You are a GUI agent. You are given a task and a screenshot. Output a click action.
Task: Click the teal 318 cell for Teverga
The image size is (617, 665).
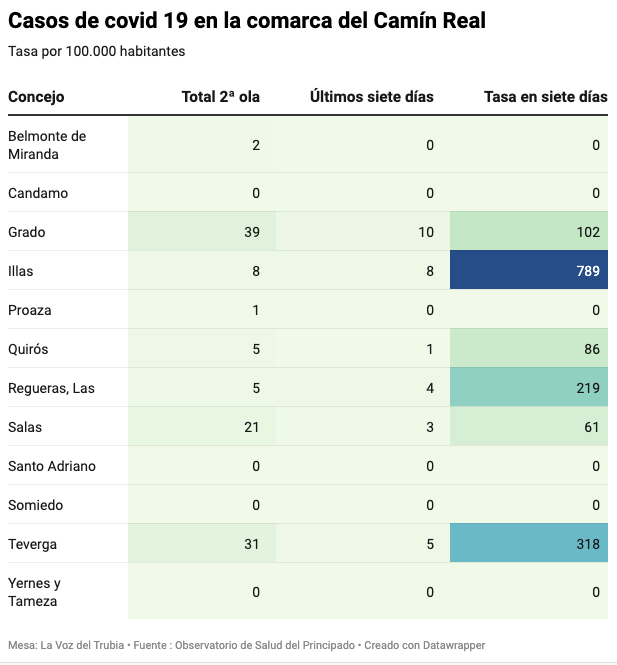coord(529,544)
